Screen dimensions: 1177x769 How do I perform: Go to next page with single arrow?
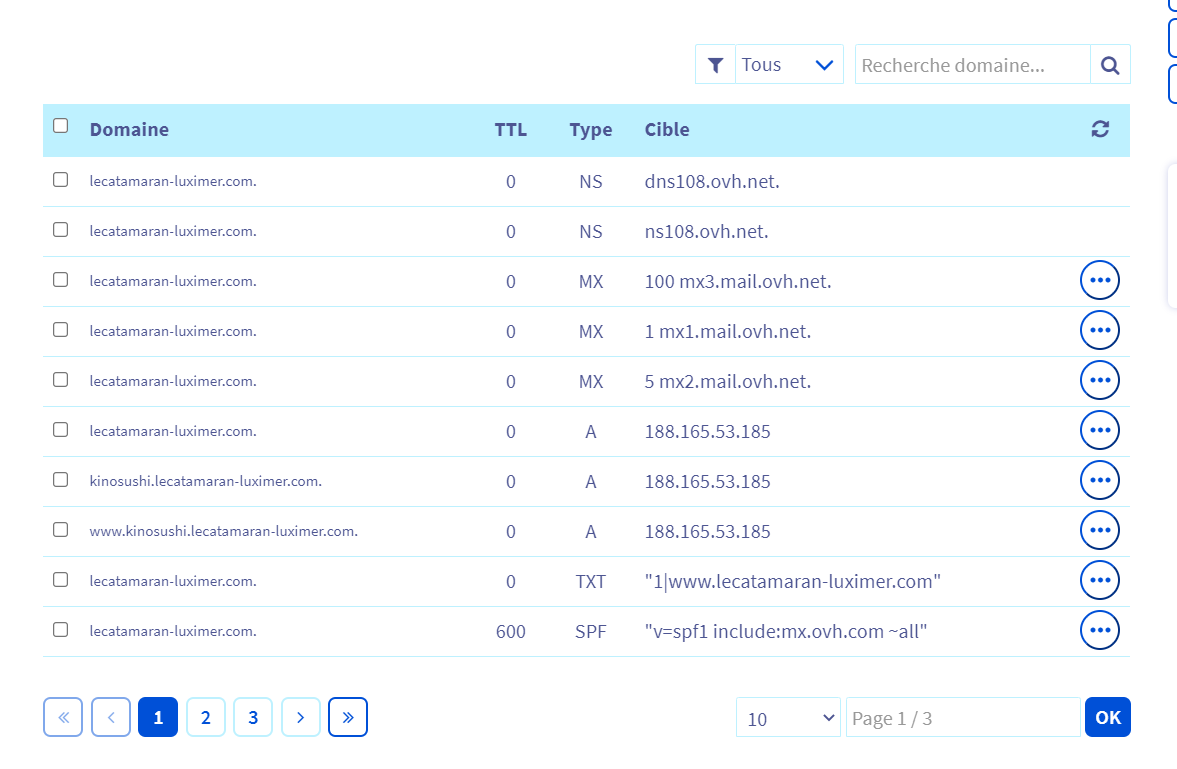pos(300,717)
